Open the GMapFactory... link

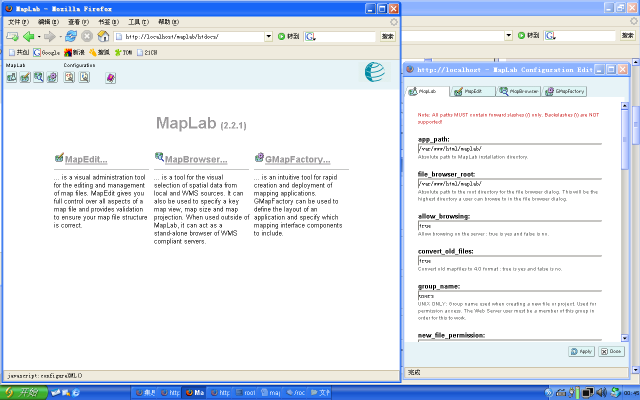tap(298, 160)
